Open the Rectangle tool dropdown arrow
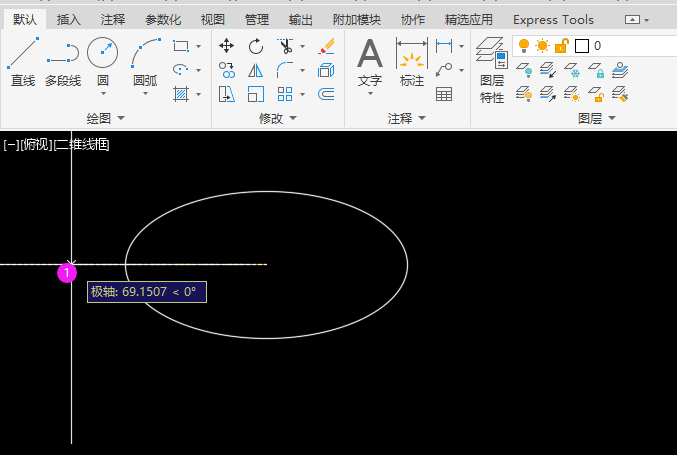 [x=198, y=46]
